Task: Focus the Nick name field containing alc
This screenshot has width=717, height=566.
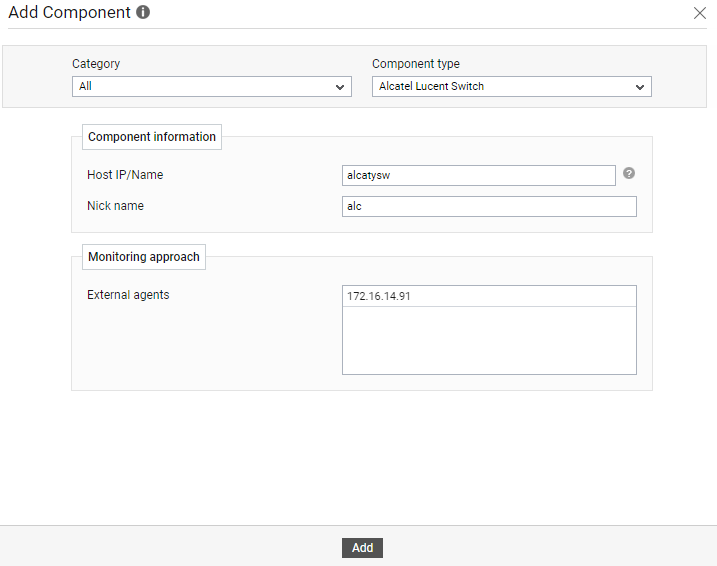Action: [489, 207]
